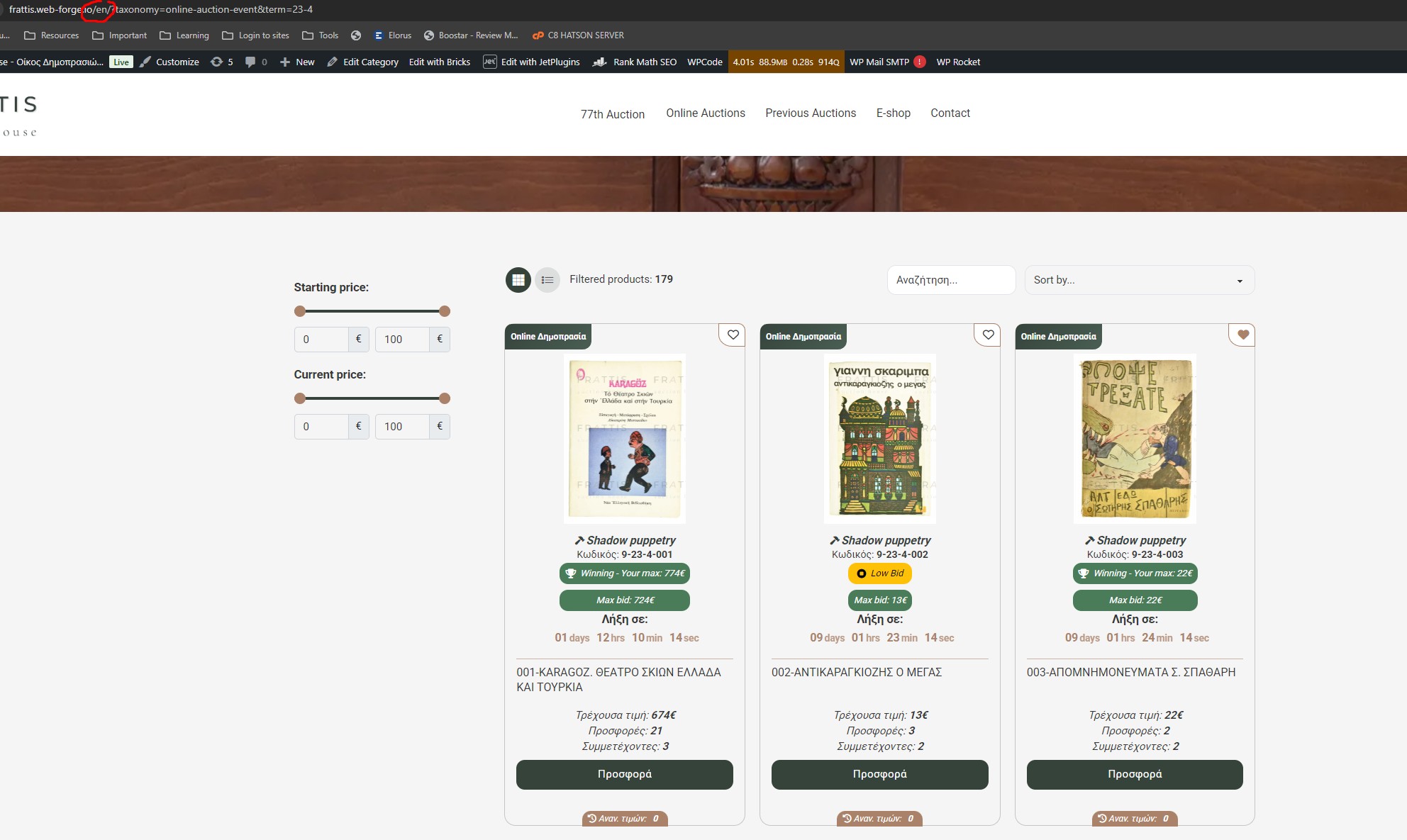Open the Tools bookmarks folder
1407x840 pixels.
(320, 35)
